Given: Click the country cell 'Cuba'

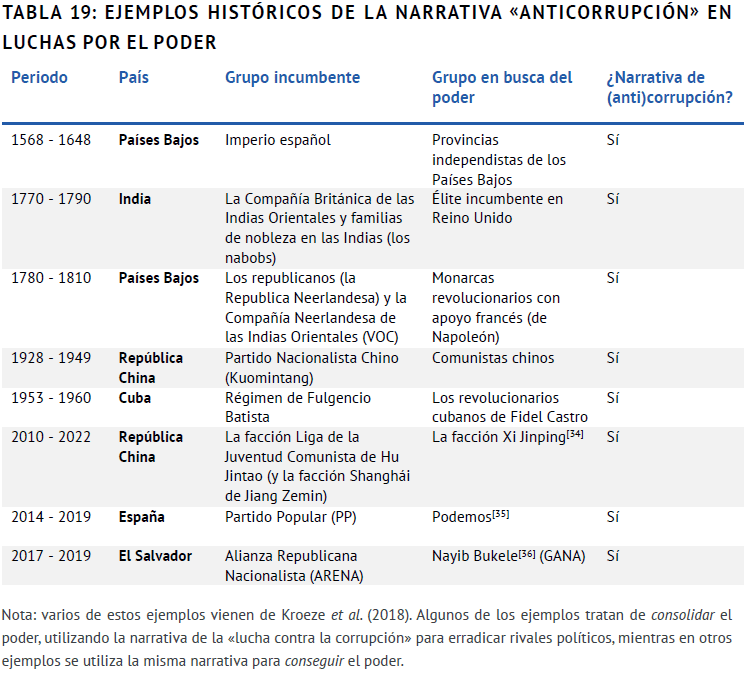Looking at the screenshot, I should click(x=135, y=398).
